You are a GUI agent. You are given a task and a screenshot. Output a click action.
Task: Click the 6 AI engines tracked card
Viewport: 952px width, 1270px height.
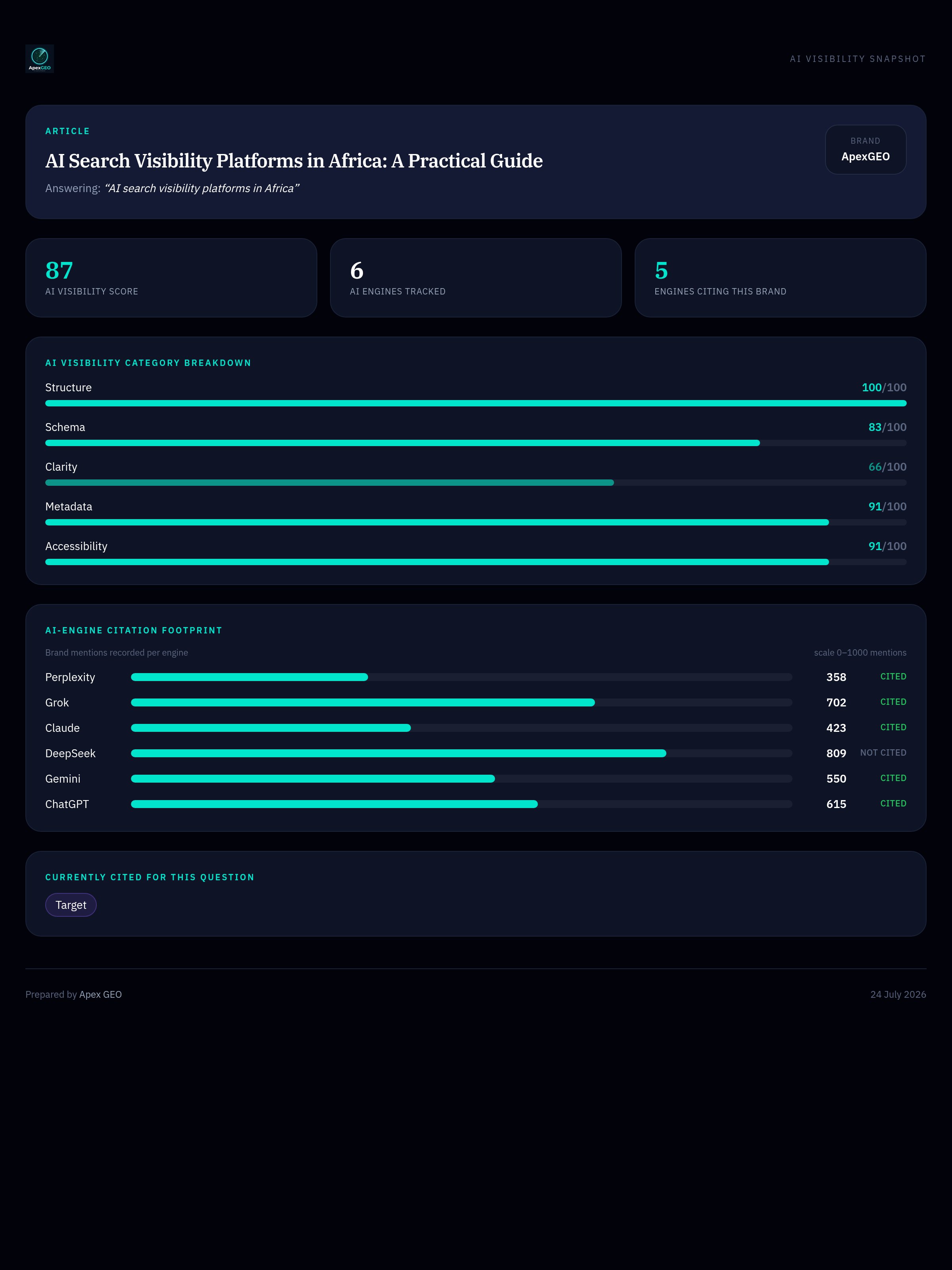[476, 278]
